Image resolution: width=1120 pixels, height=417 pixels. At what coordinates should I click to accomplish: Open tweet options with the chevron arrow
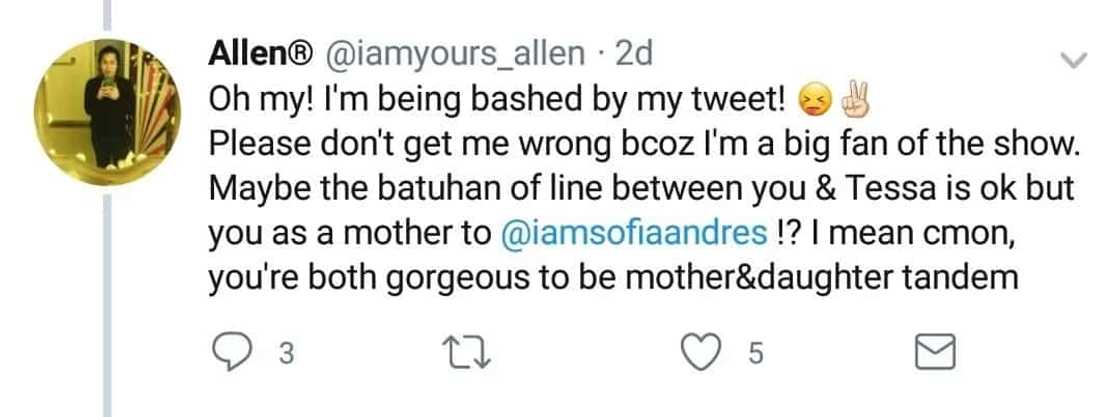click(x=1072, y=61)
